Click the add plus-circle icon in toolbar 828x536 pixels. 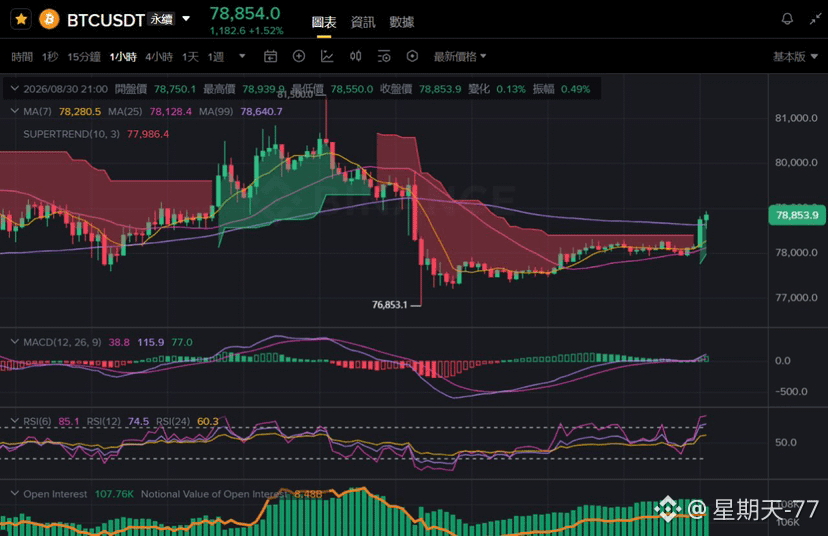(299, 56)
